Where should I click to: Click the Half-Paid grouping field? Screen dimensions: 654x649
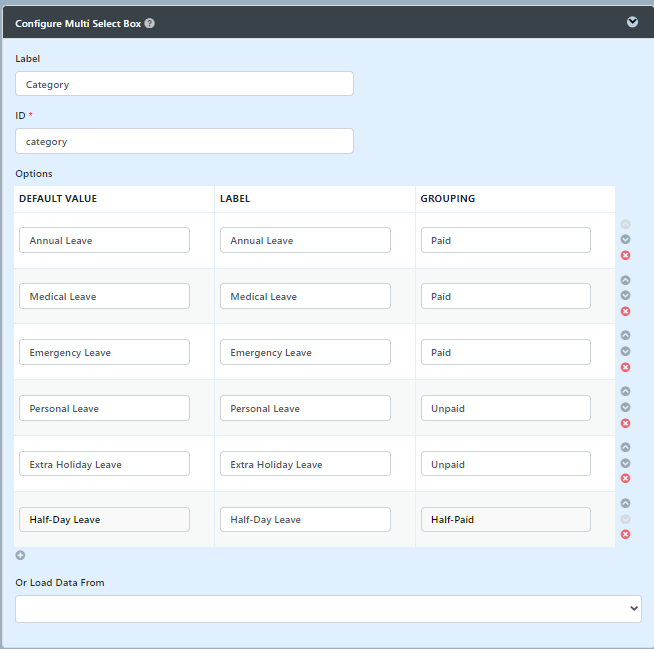[x=505, y=520]
